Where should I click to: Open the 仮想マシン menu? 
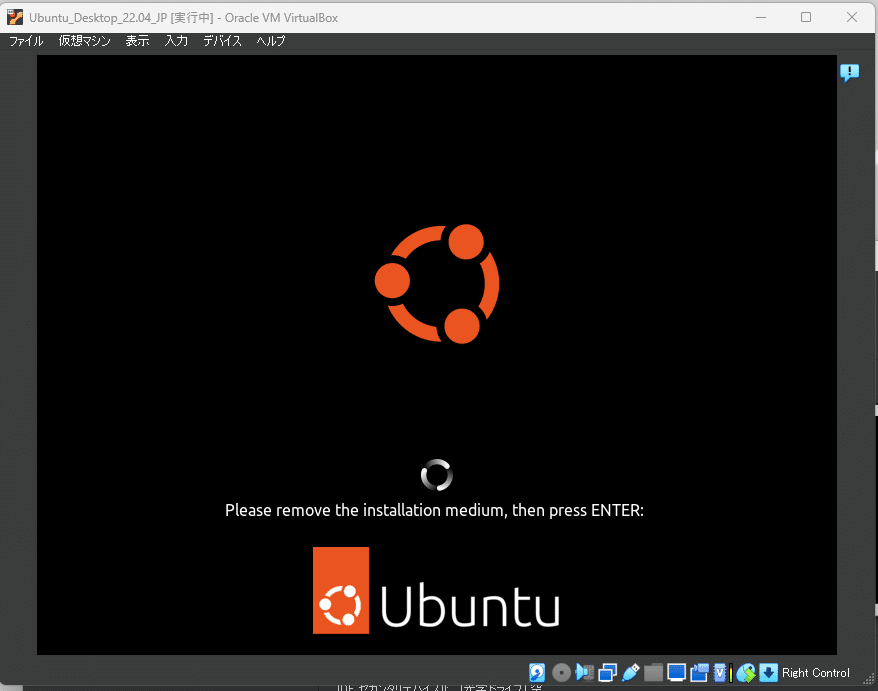pyautogui.click(x=83, y=41)
